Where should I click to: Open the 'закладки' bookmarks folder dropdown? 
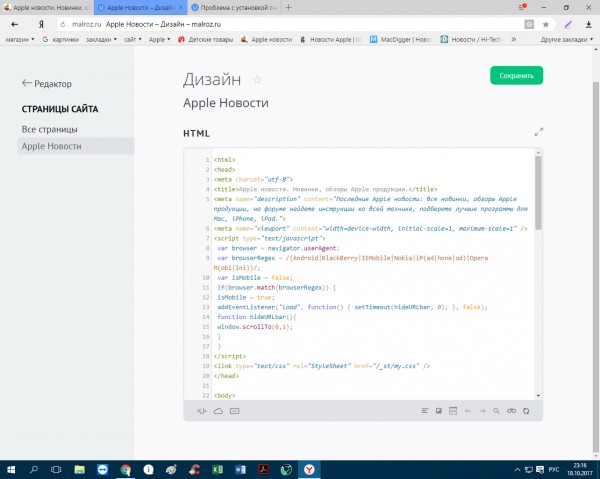coord(101,39)
